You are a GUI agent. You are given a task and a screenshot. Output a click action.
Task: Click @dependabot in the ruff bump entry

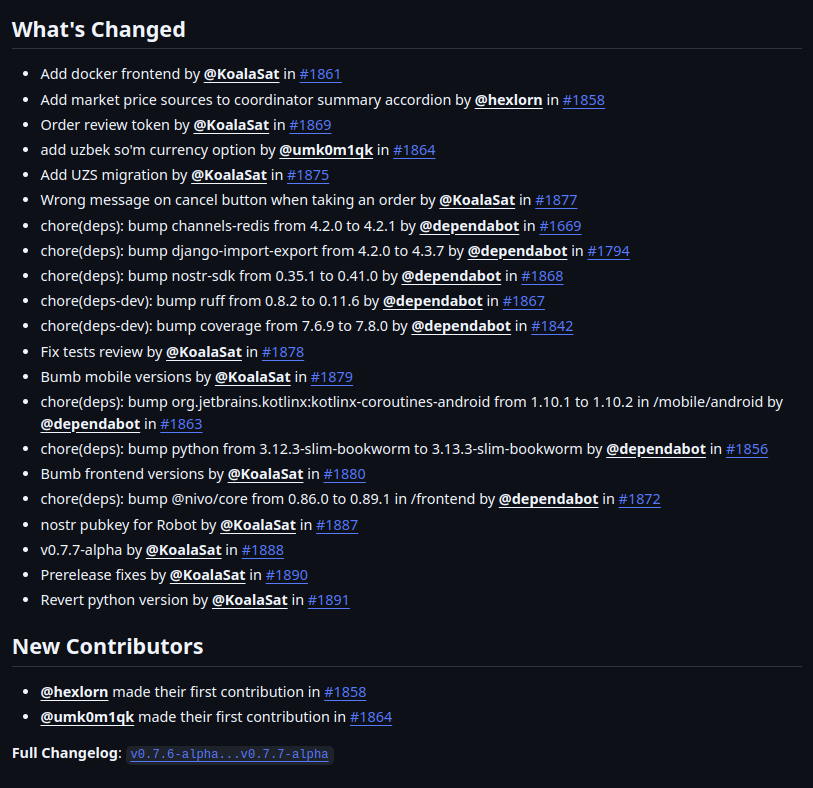click(x=432, y=301)
